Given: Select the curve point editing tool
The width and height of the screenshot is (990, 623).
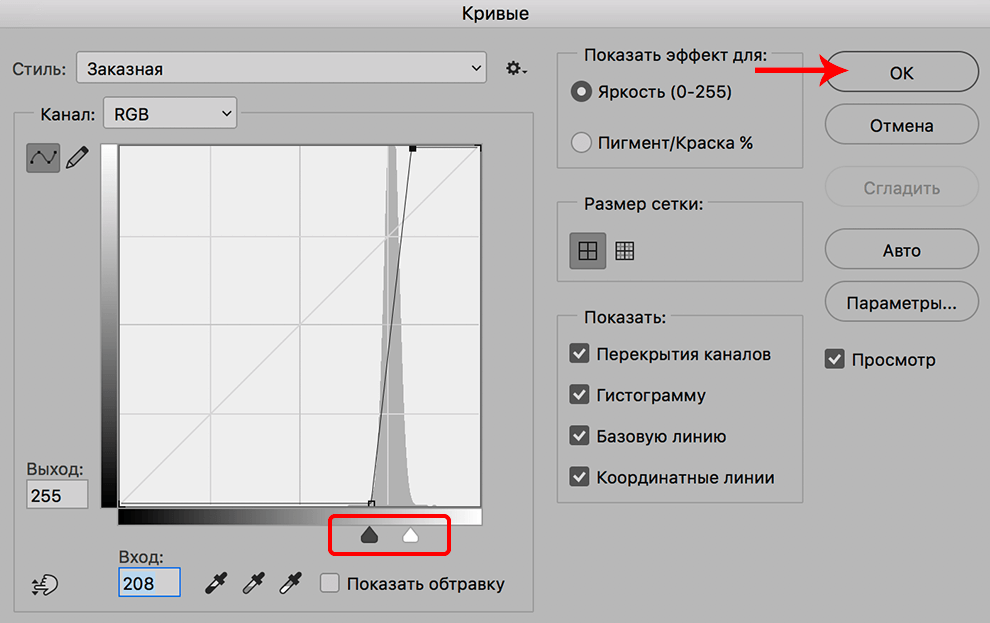Looking at the screenshot, I should pyautogui.click(x=43, y=157).
